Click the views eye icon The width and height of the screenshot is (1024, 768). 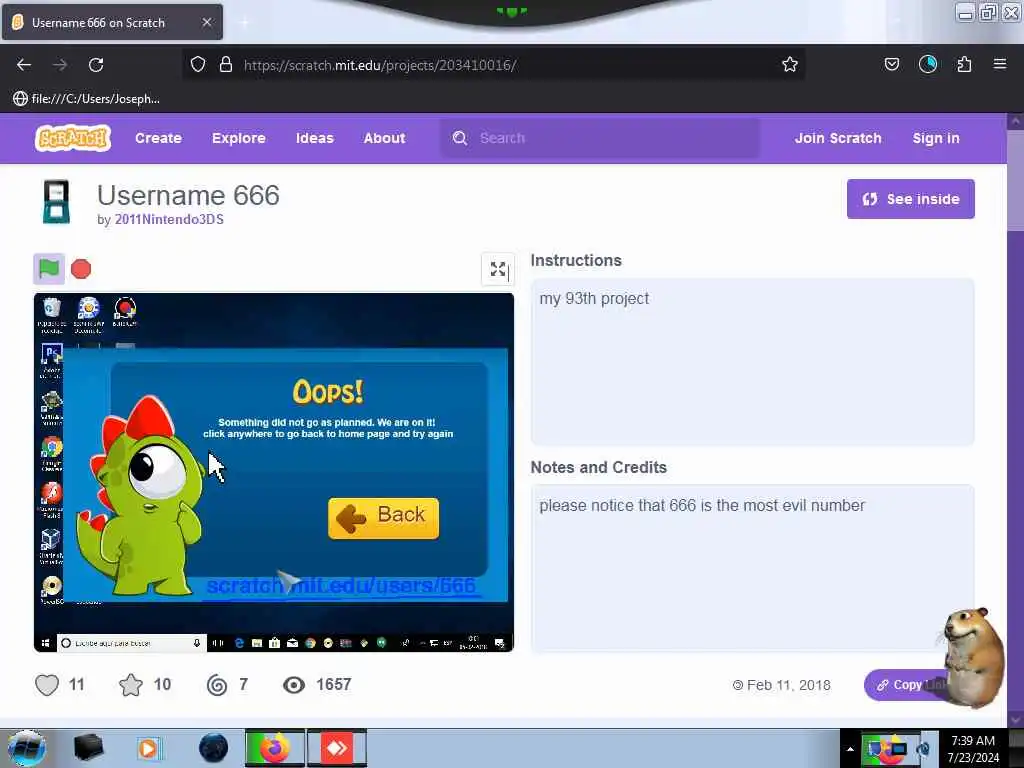(294, 684)
